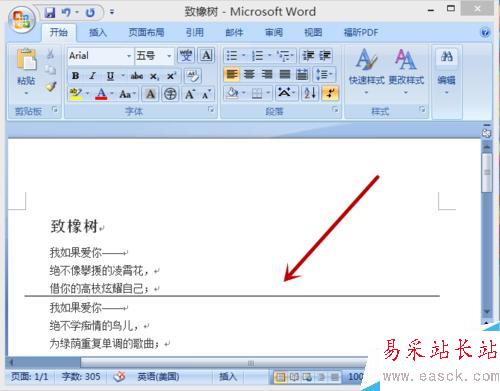This screenshot has width=500, height=391.
Task: Click the enclosed character 字 icon
Action: point(170,94)
